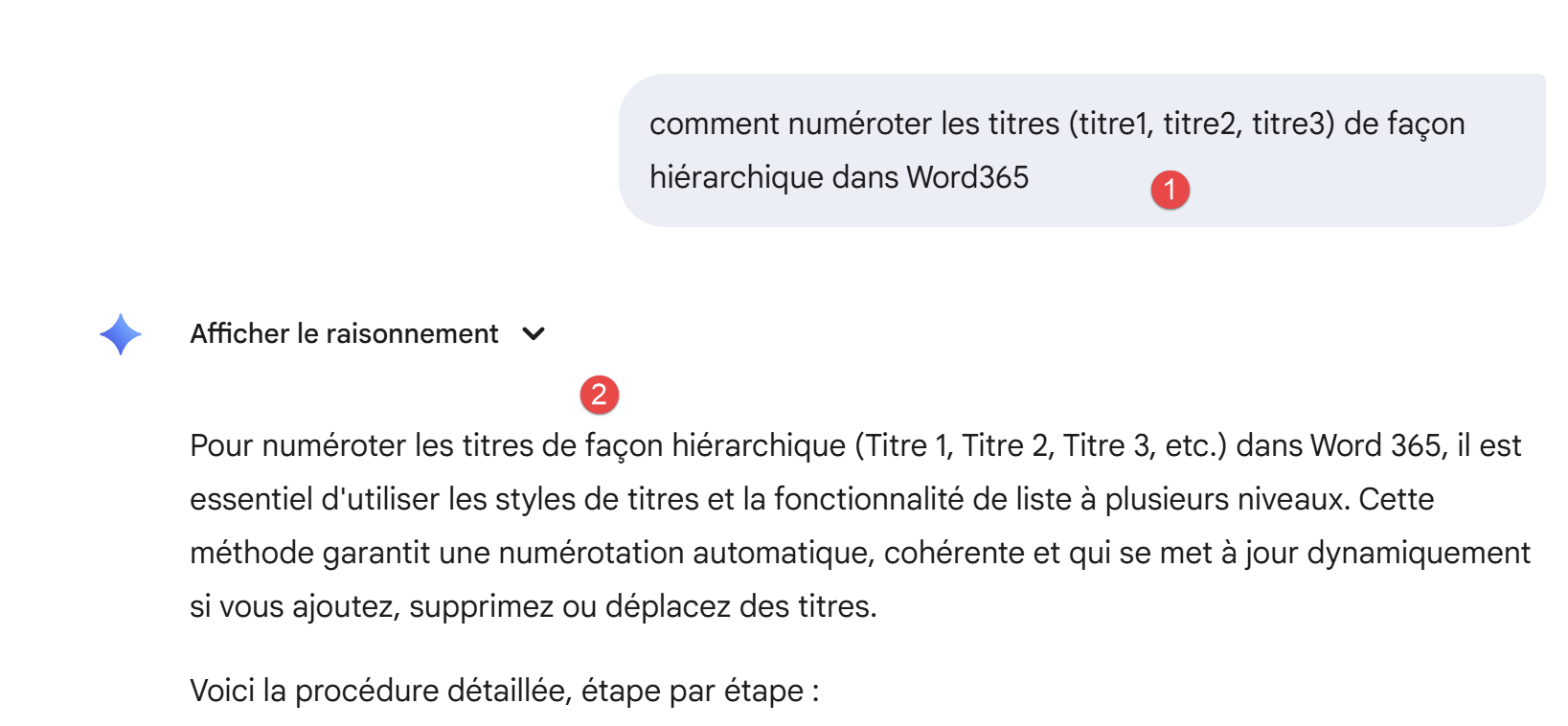Click "titre3)" in the user question
The width and height of the screenshot is (1568, 726).
pos(1293,124)
